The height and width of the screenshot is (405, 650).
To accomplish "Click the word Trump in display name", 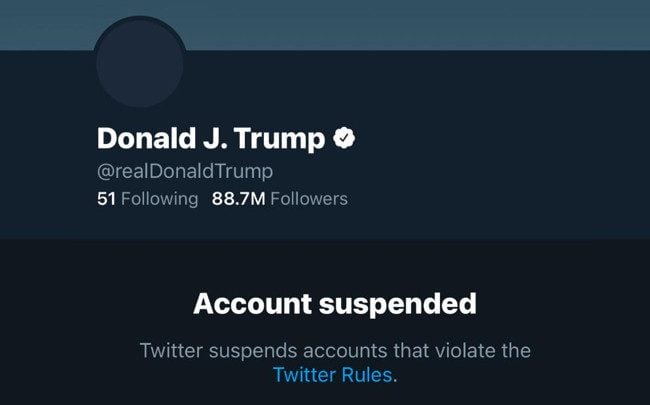I will pyautogui.click(x=280, y=140).
